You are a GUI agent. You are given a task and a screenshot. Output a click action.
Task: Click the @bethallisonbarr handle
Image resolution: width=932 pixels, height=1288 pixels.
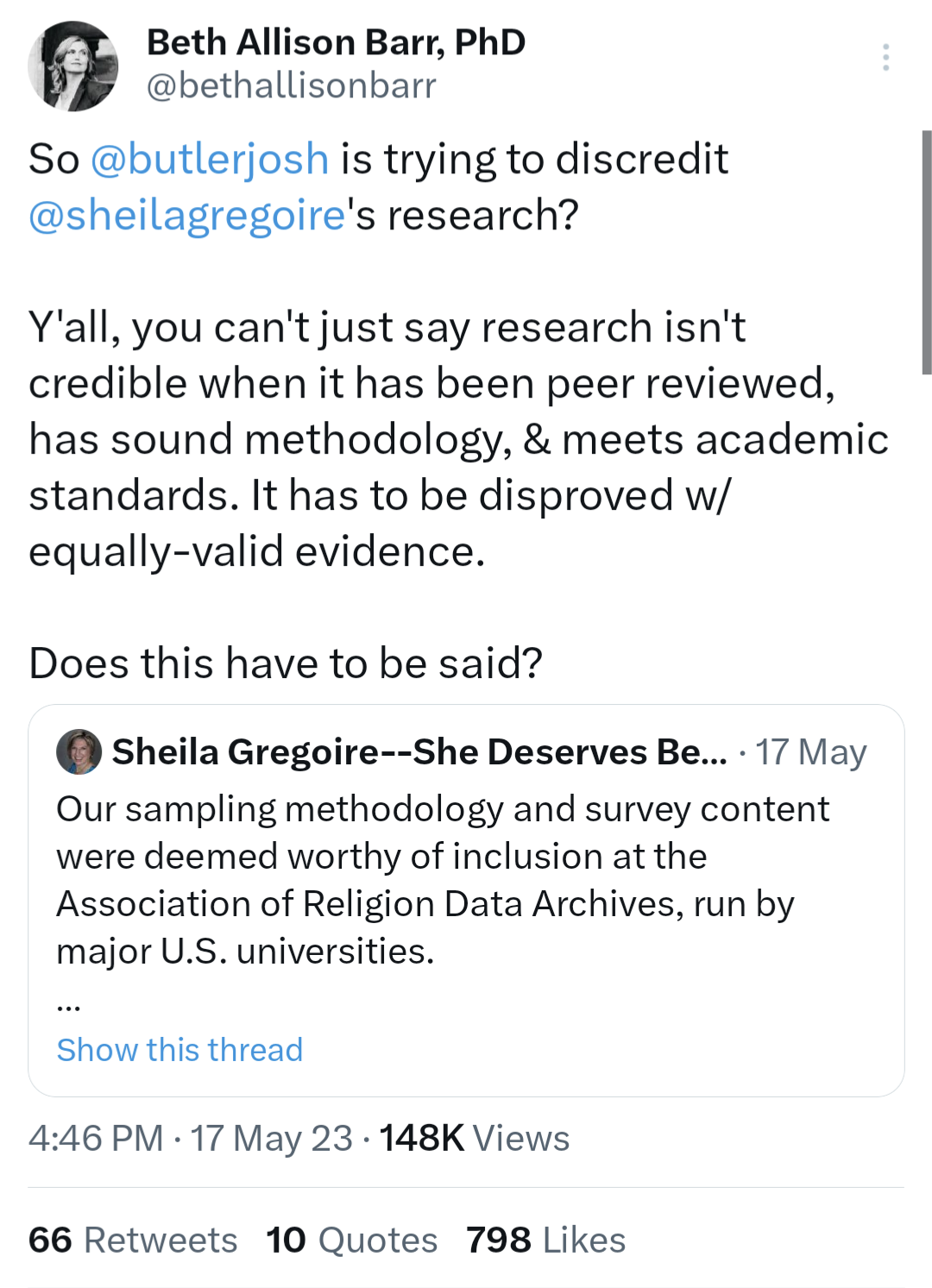tap(291, 85)
